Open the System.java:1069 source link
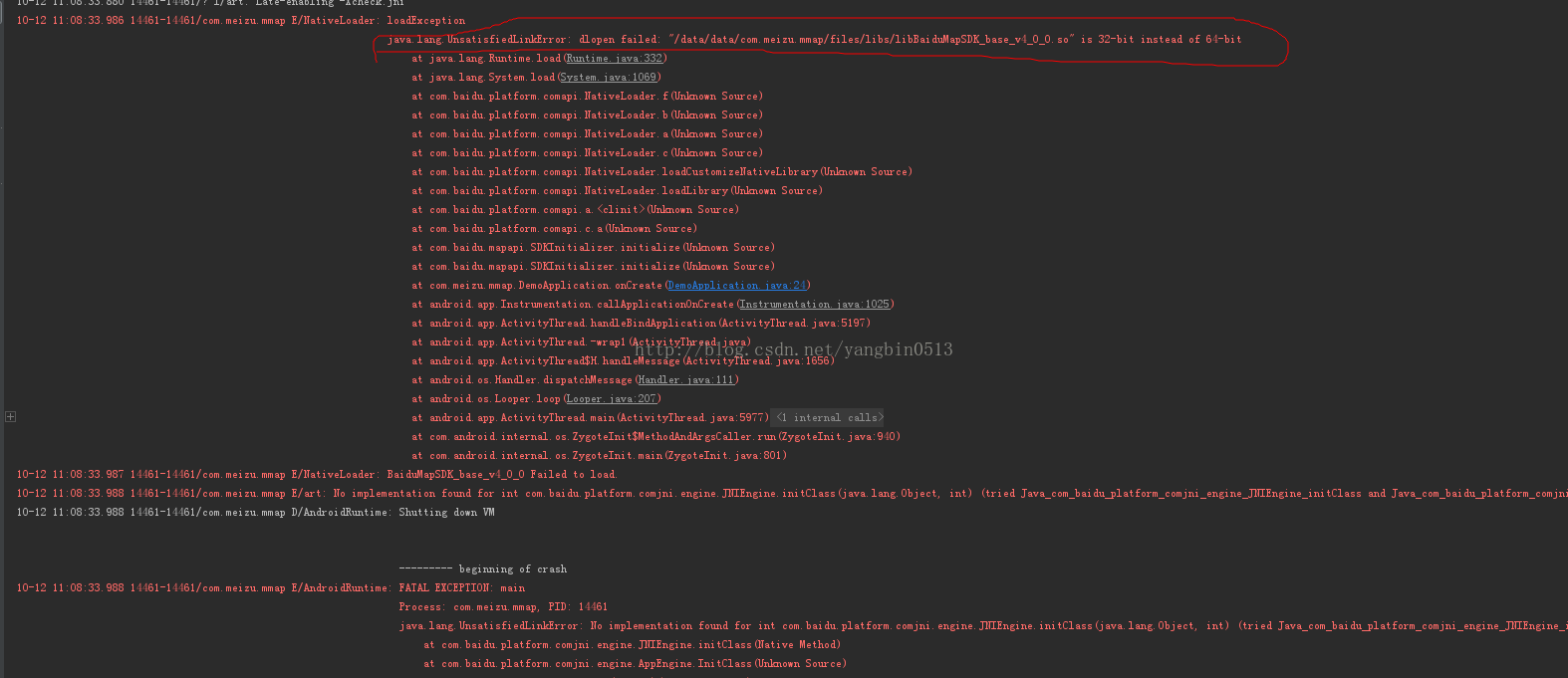 click(609, 78)
